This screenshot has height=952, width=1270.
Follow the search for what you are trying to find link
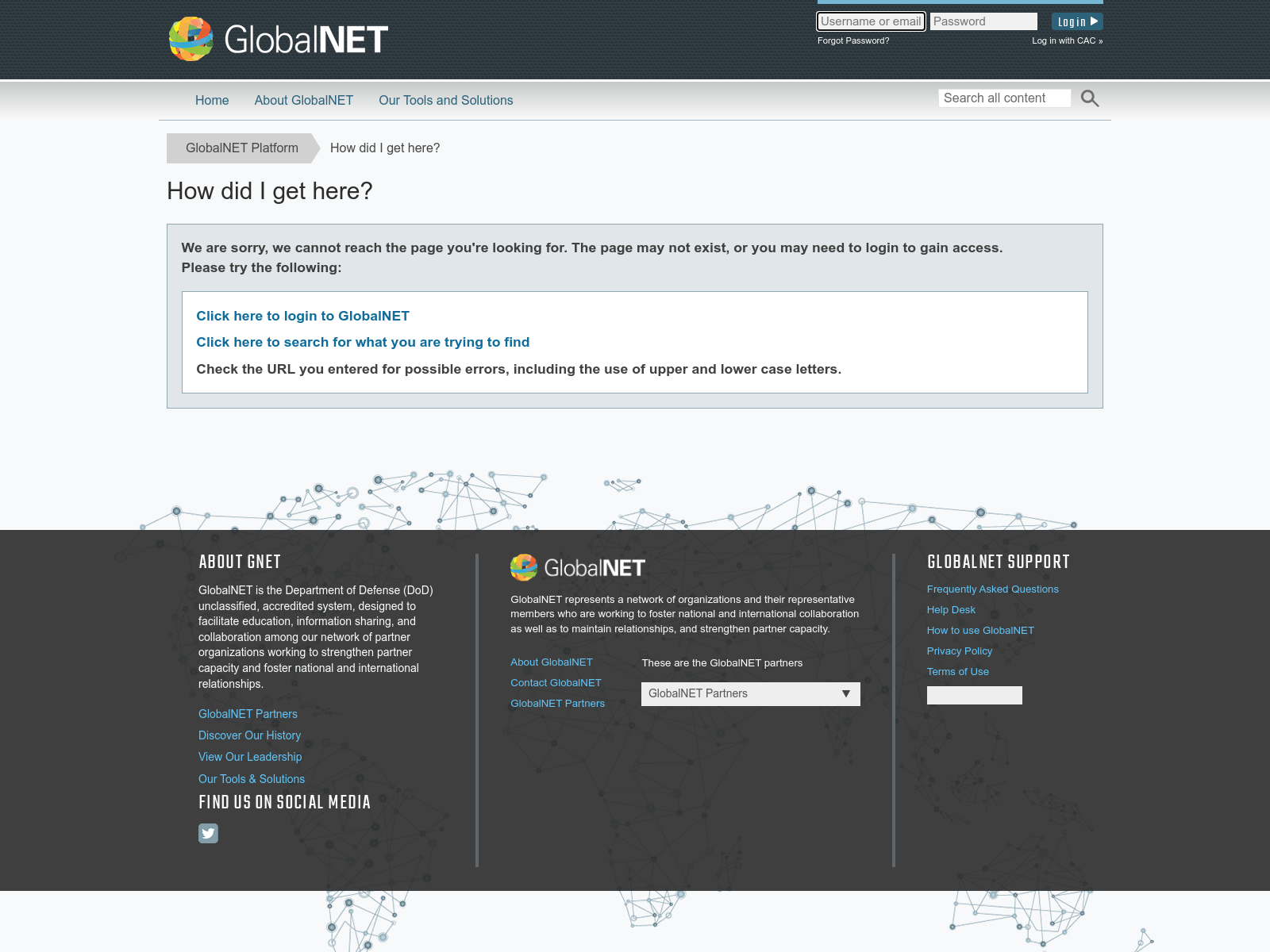(363, 342)
